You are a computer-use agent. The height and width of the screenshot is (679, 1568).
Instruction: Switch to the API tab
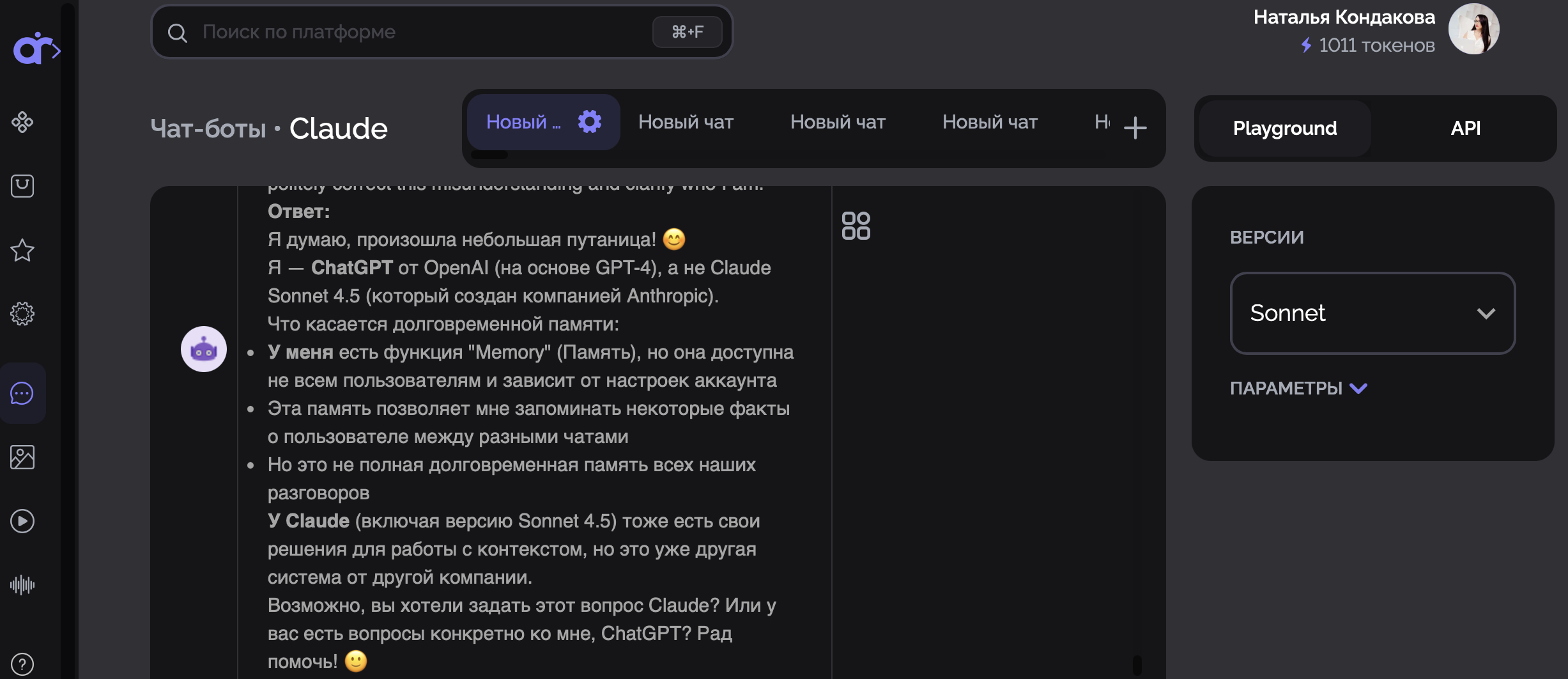(x=1465, y=129)
